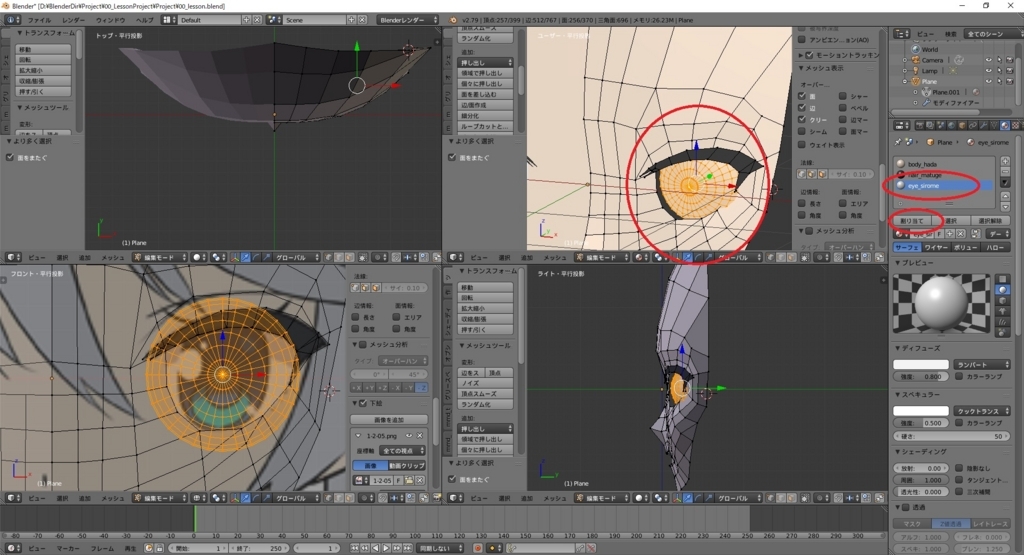This screenshot has width=1024, height=555.
Task: Click translate manipulator icon in Front viewport
Action: [244, 498]
